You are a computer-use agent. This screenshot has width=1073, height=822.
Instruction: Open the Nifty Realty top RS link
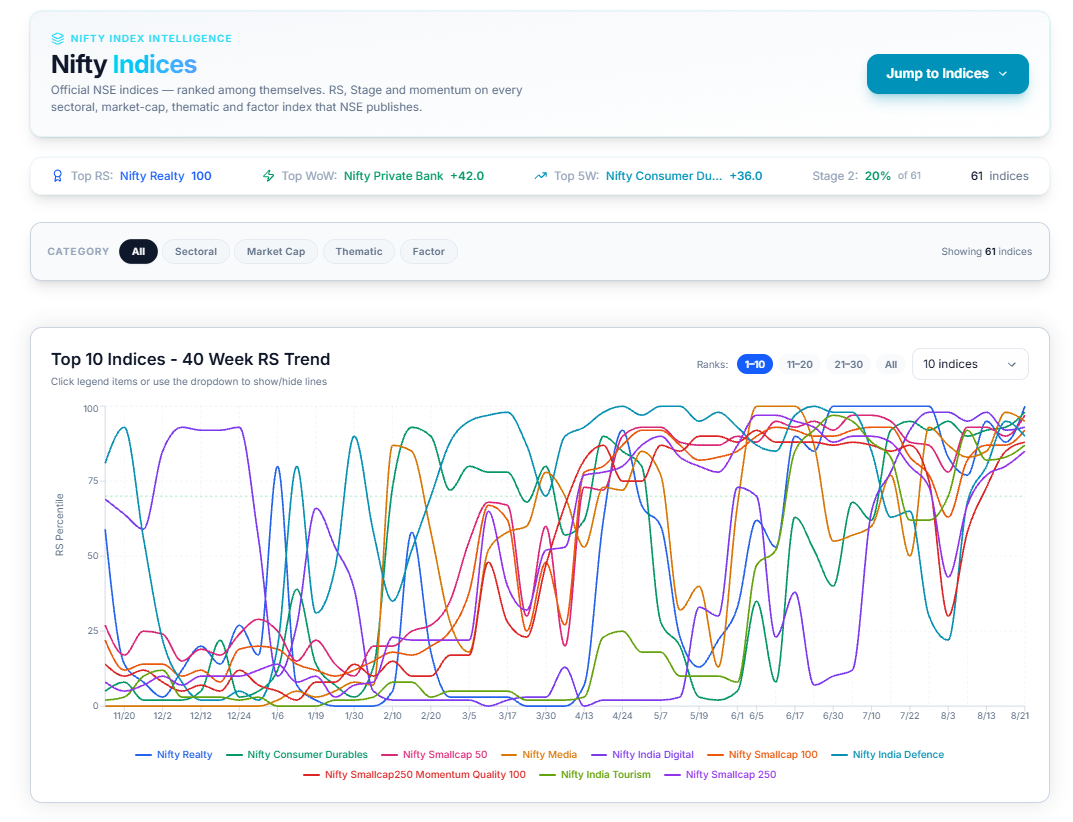[152, 176]
